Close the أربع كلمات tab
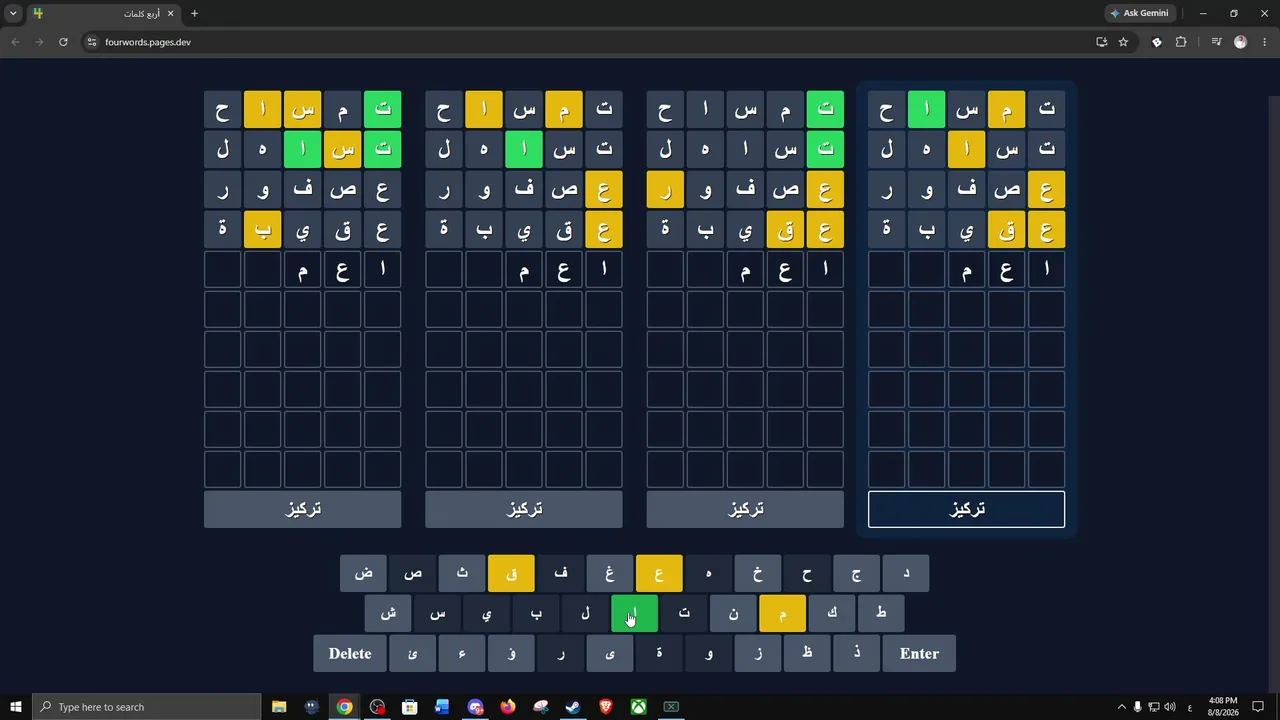The width and height of the screenshot is (1280, 720). (170, 13)
